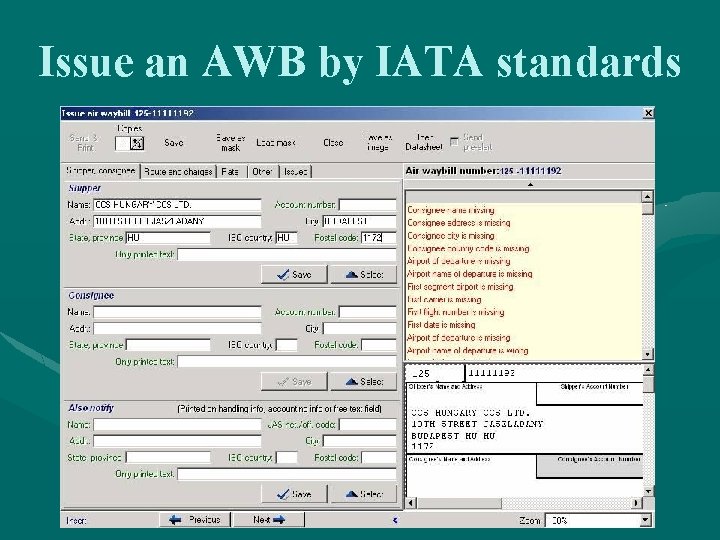Screen dimensions: 720x540
Task: Switch to the Rate tab
Action: click(x=231, y=172)
